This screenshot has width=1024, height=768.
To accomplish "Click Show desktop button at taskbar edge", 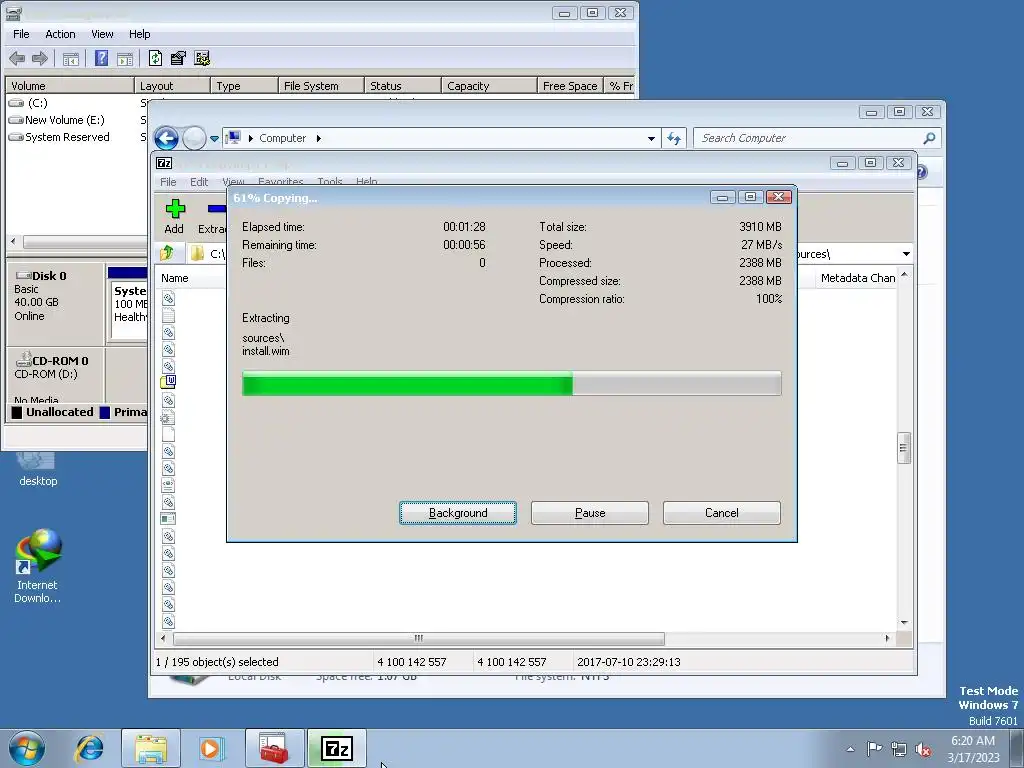I will pos(1017,748).
